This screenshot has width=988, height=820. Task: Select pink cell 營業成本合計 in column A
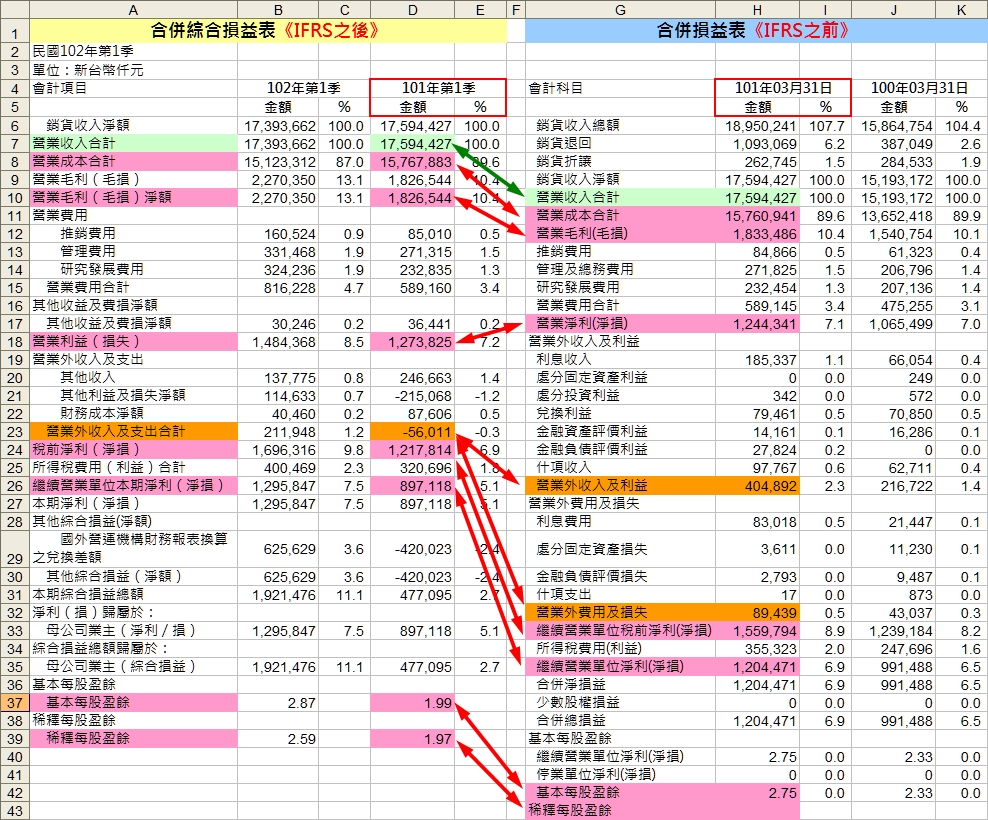[x=134, y=162]
